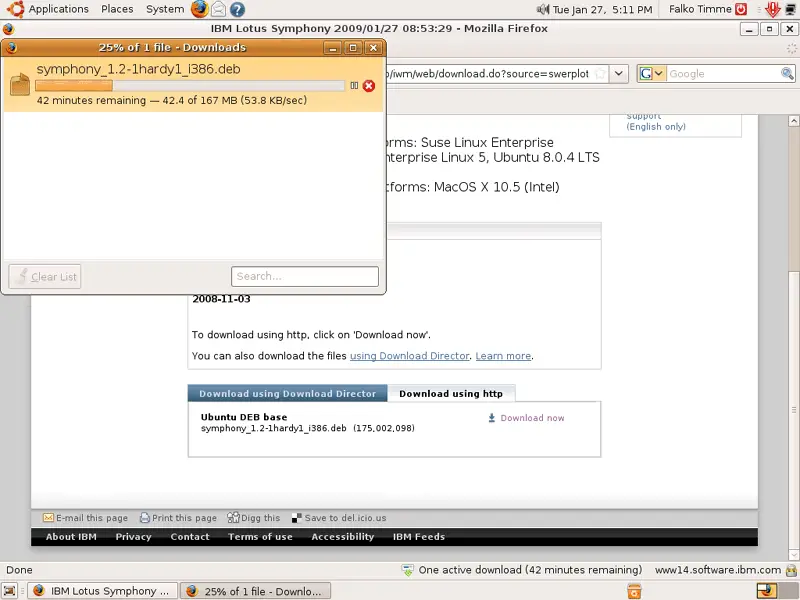Open the search engine selector dropdown
The width and height of the screenshot is (800, 600).
[652, 74]
